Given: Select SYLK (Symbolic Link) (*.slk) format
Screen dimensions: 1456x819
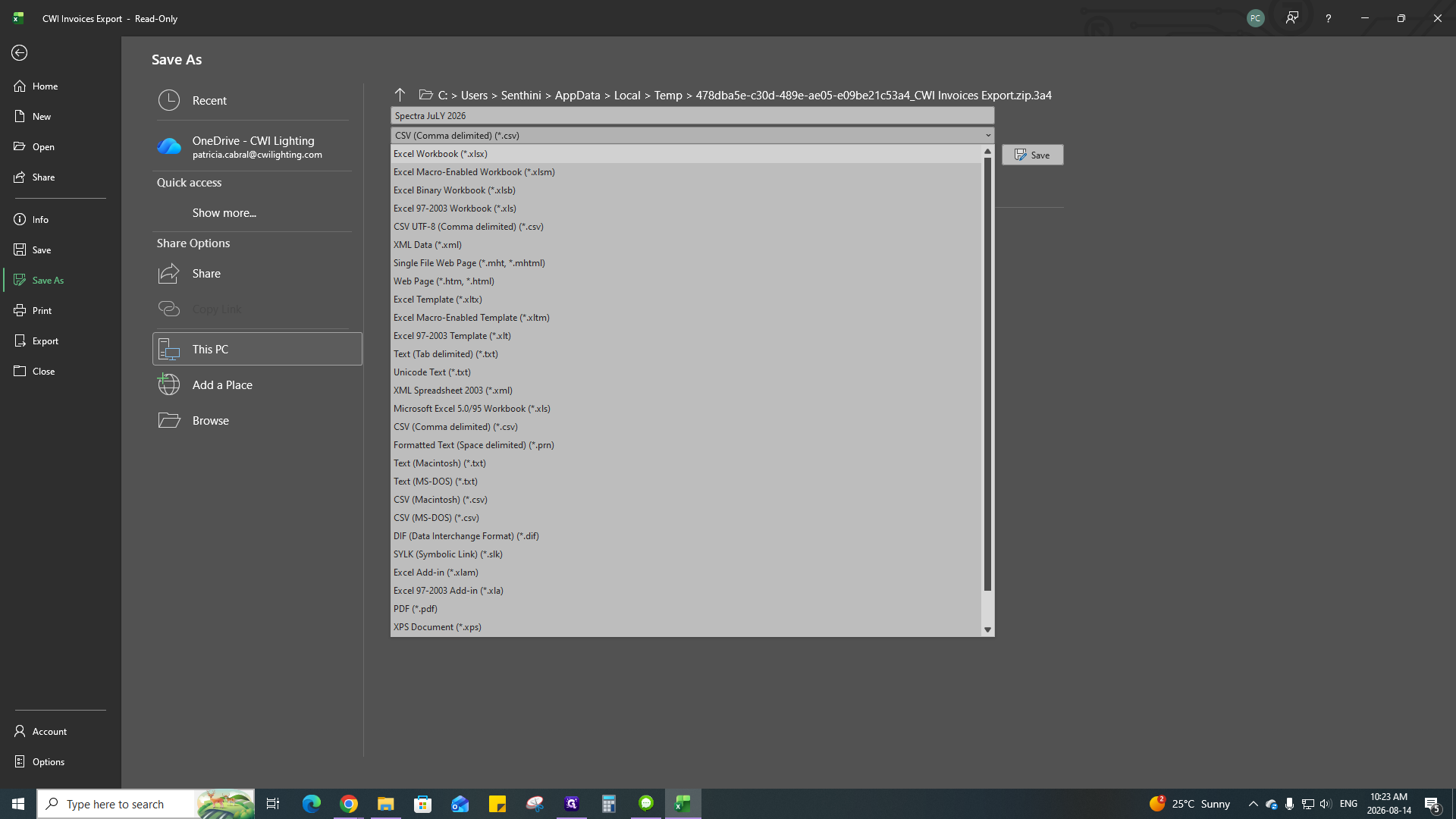Looking at the screenshot, I should [686, 554].
